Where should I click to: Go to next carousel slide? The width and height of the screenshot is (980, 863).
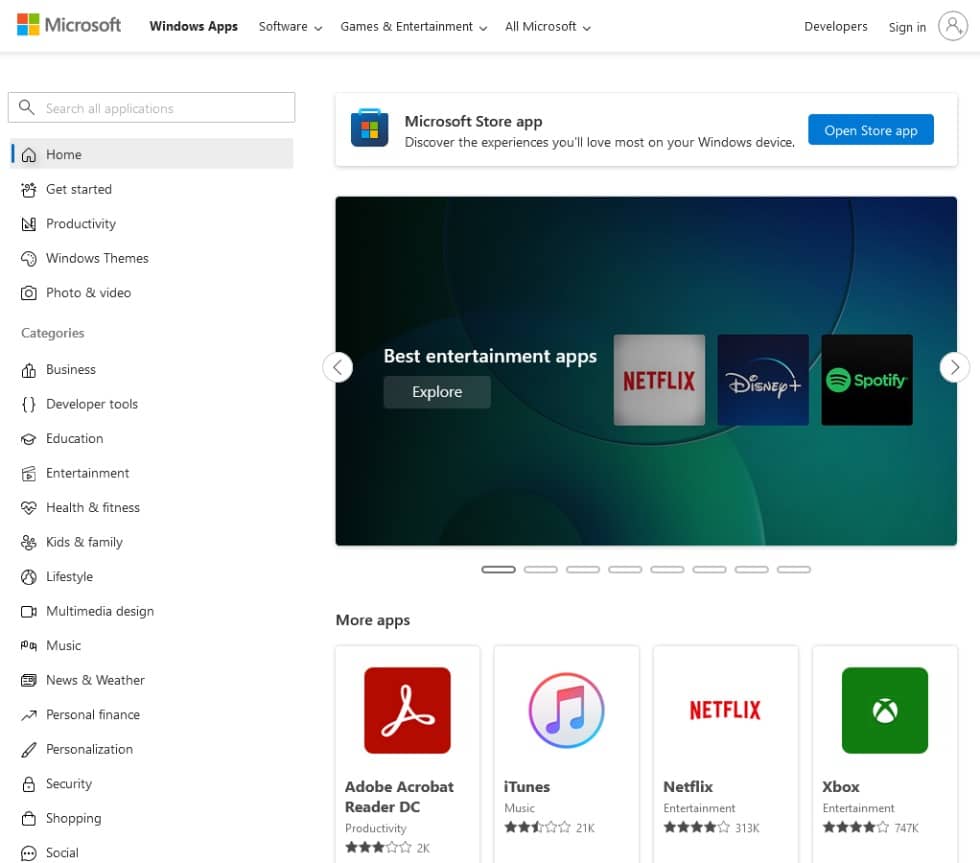pyautogui.click(x=954, y=367)
